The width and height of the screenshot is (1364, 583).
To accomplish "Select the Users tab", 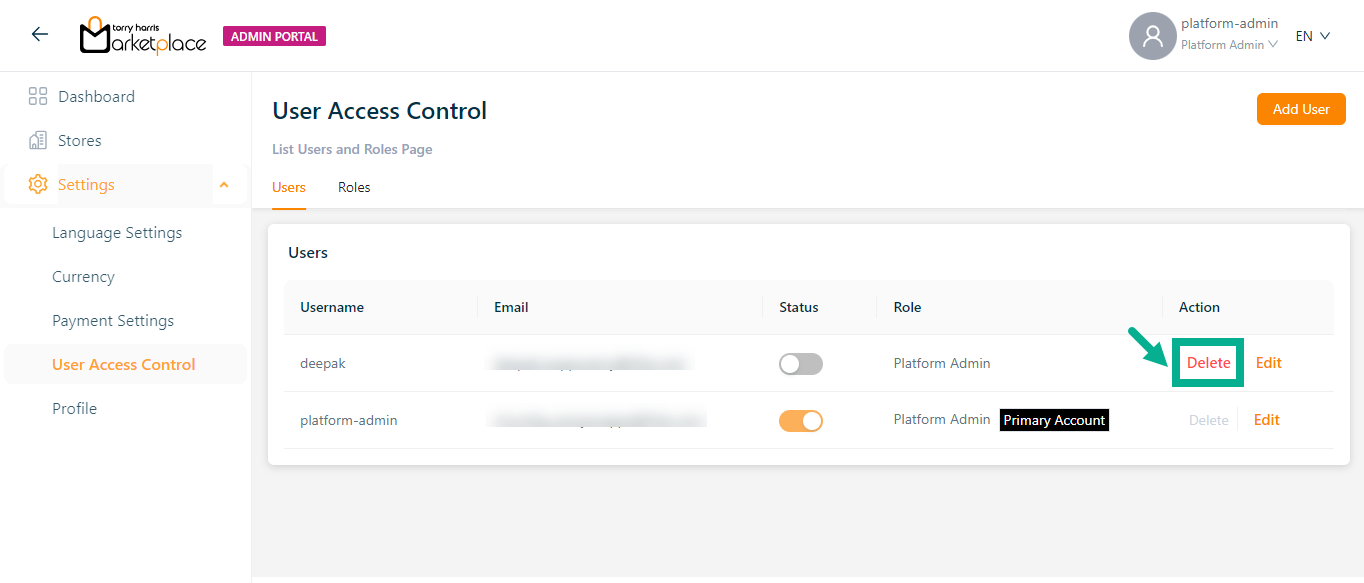I will (289, 188).
